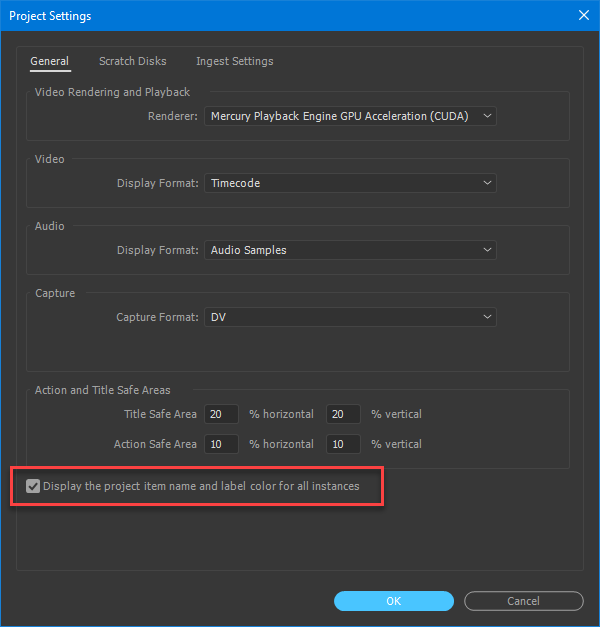Click the Title Safe Area vertical field
The width and height of the screenshot is (600, 627).
pyautogui.click(x=343, y=414)
